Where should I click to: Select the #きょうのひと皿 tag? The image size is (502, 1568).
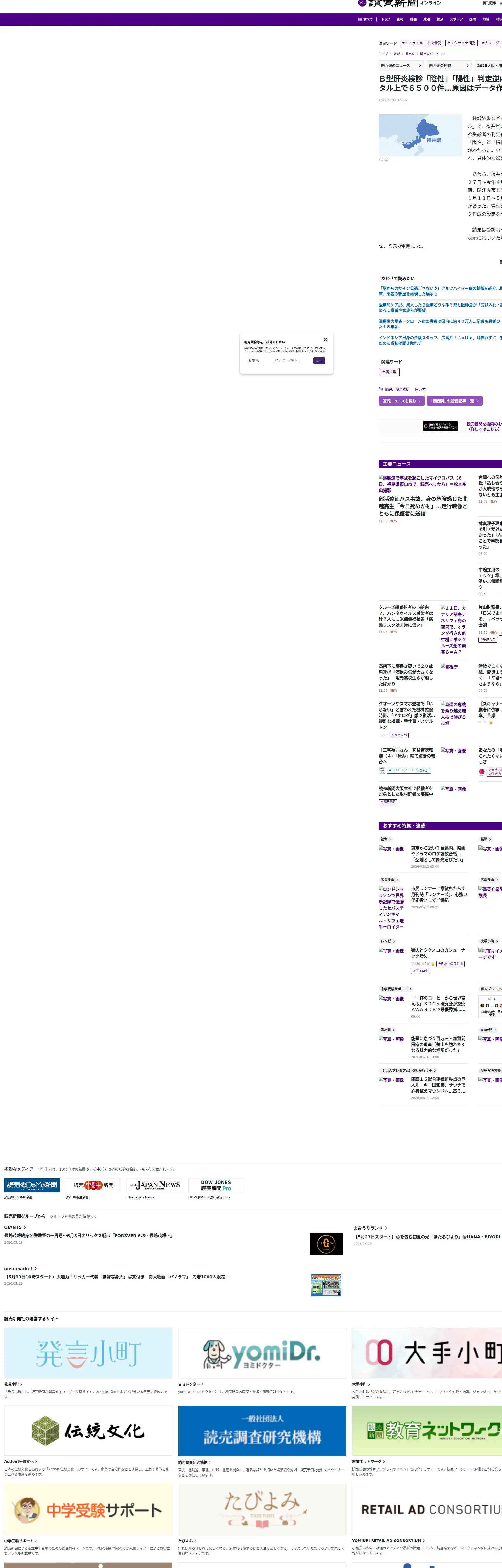click(x=450, y=964)
